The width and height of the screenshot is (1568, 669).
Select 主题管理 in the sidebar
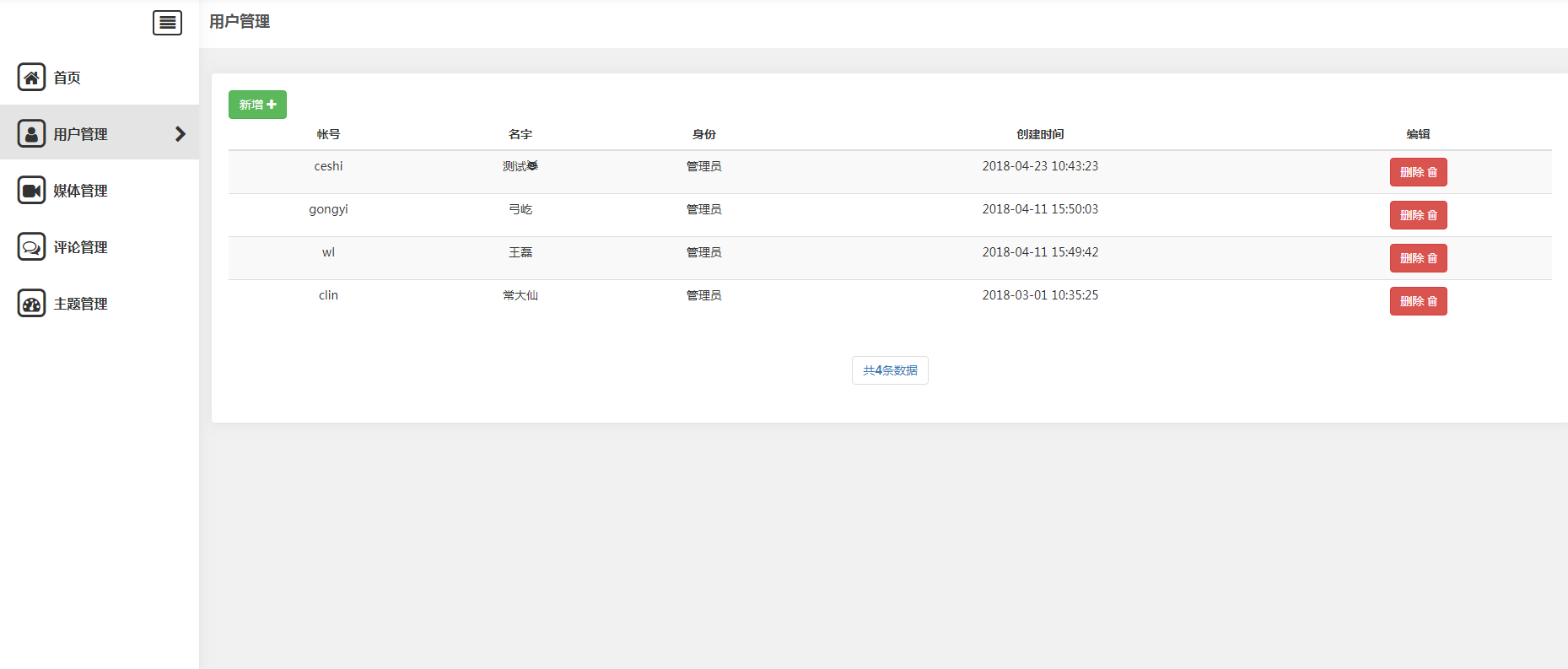(80, 304)
